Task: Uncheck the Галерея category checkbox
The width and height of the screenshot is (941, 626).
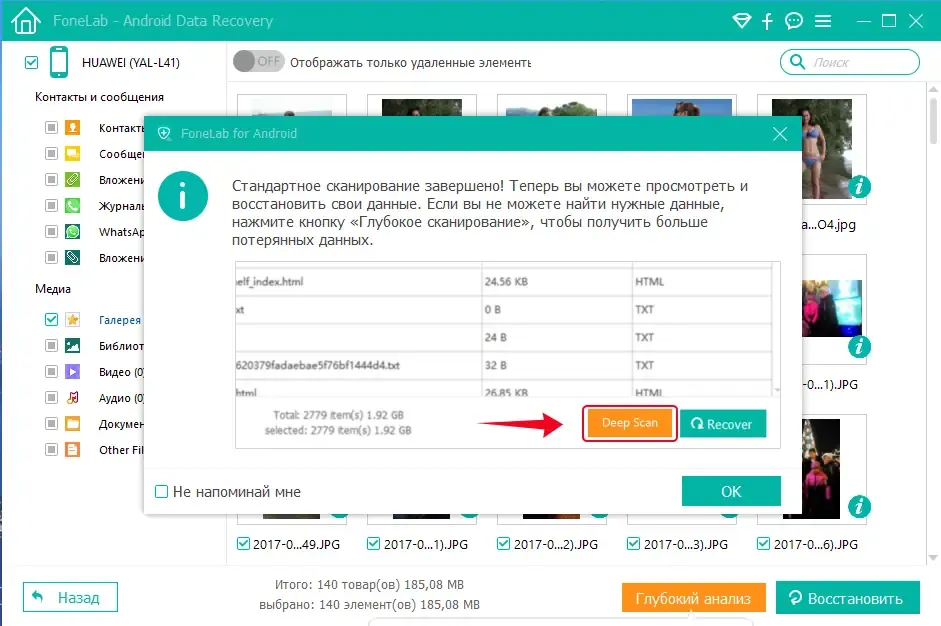Action: click(52, 319)
